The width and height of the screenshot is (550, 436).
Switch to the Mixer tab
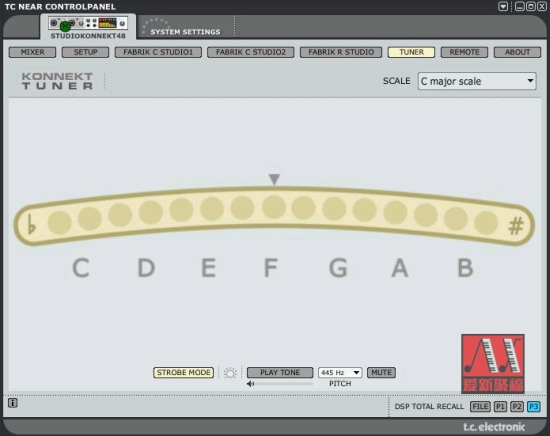32,52
